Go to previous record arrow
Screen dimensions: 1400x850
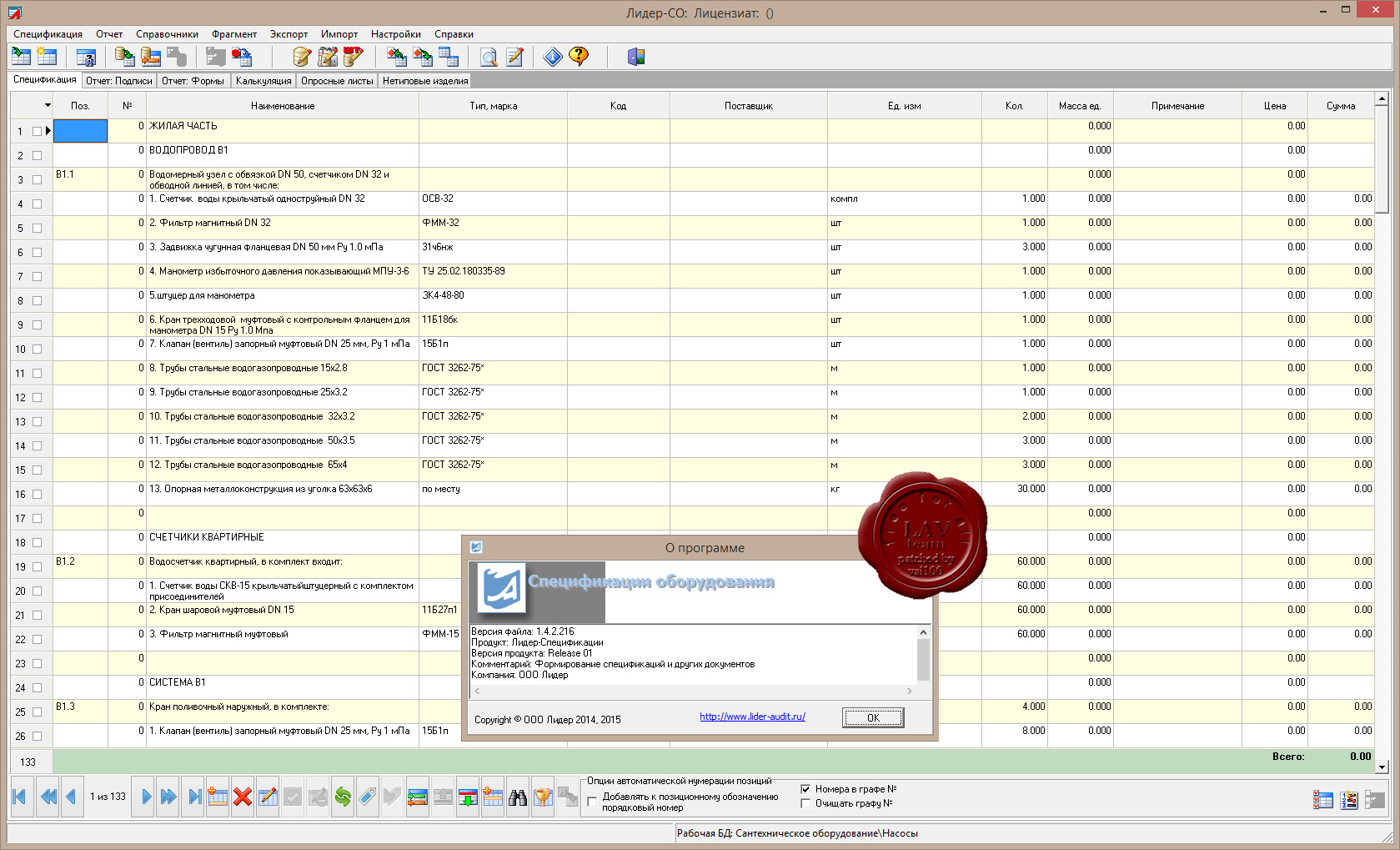[71, 797]
